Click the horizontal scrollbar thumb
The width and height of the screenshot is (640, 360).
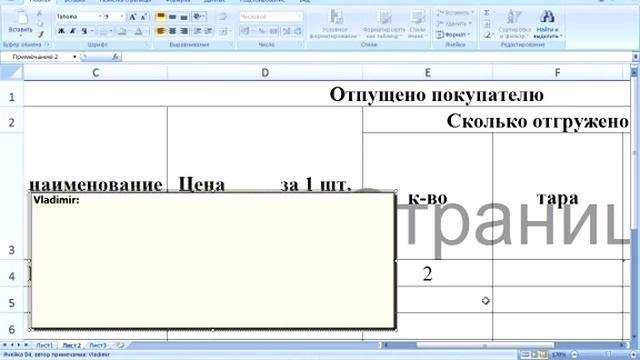click(x=484, y=345)
